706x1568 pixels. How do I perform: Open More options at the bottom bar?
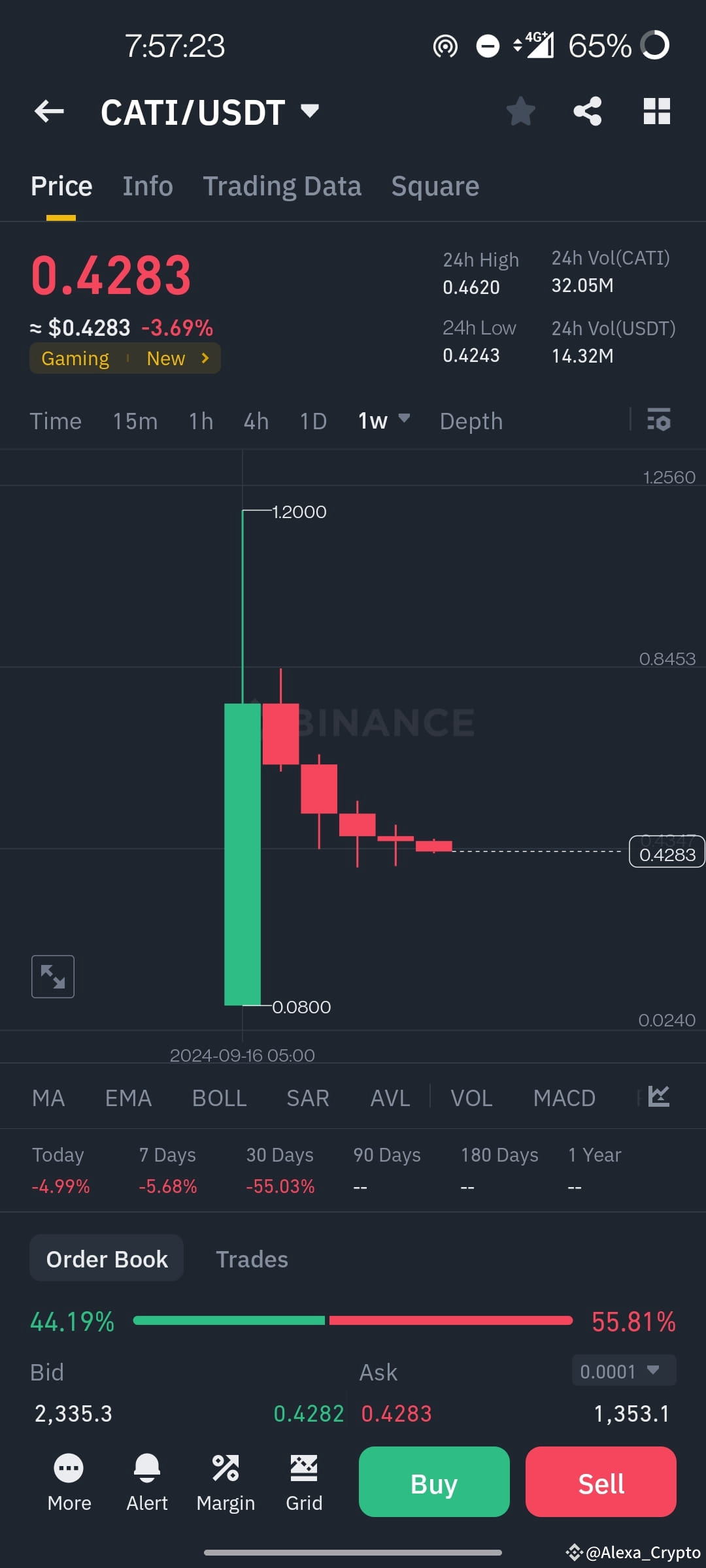tap(69, 1483)
